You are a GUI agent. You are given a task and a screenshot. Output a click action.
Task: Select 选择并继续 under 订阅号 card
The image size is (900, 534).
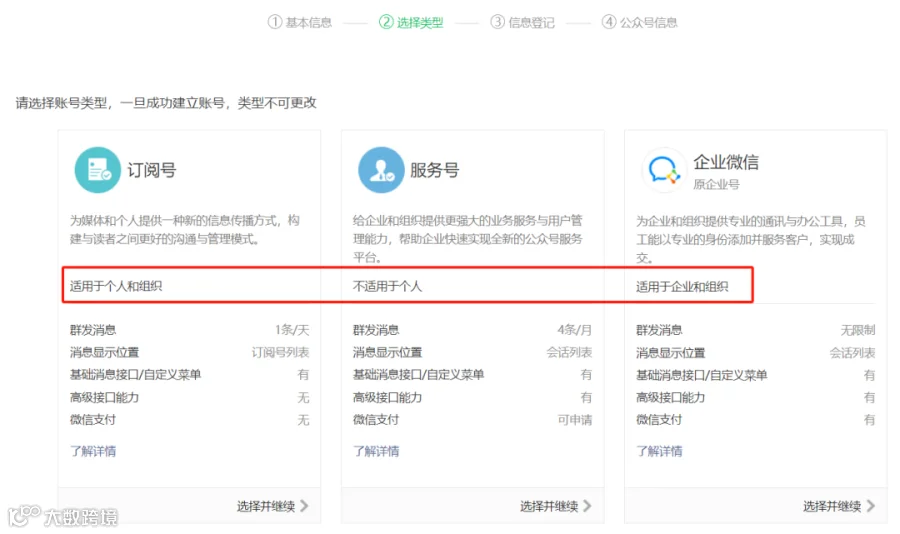[x=266, y=506]
